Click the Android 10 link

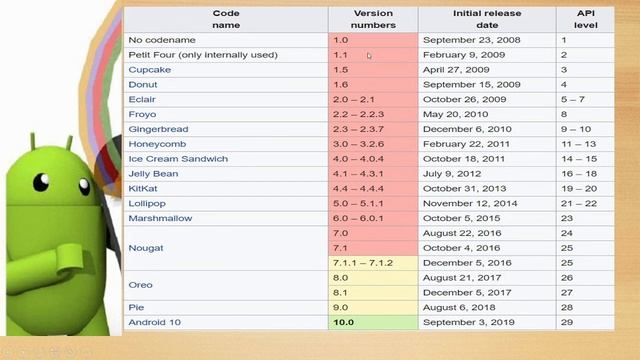pyautogui.click(x=154, y=322)
